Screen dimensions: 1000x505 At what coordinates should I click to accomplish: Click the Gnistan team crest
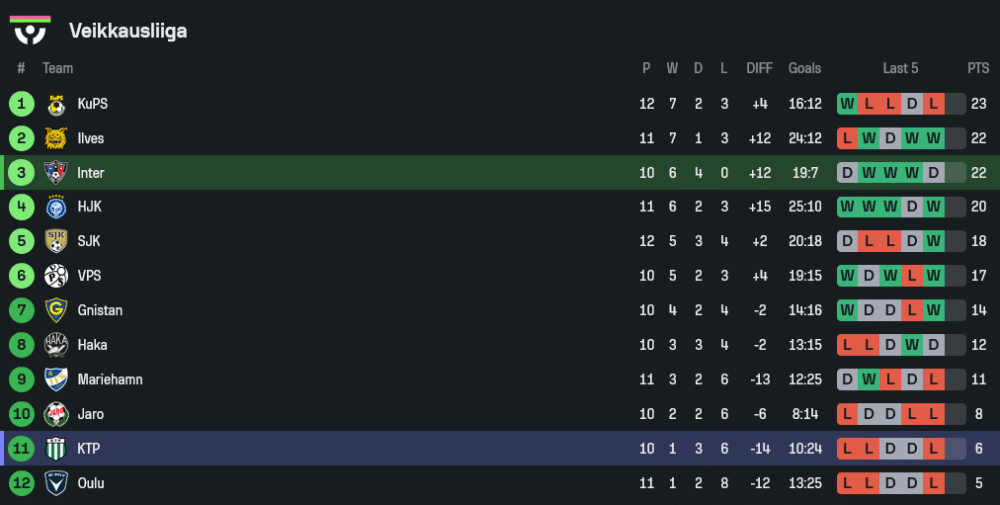56,311
